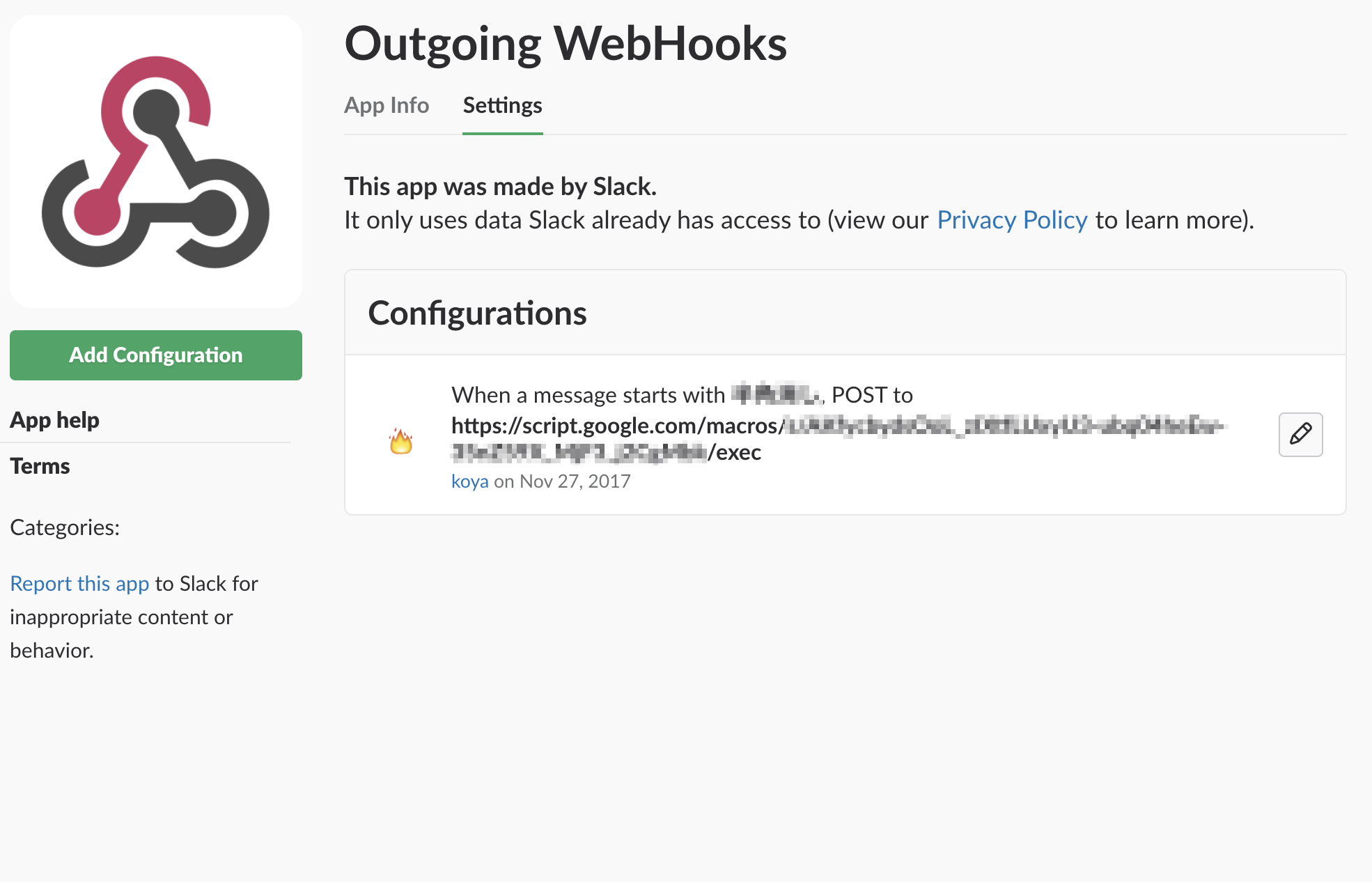Click the Configurations section header
This screenshot has width=1372, height=882.
click(x=477, y=313)
